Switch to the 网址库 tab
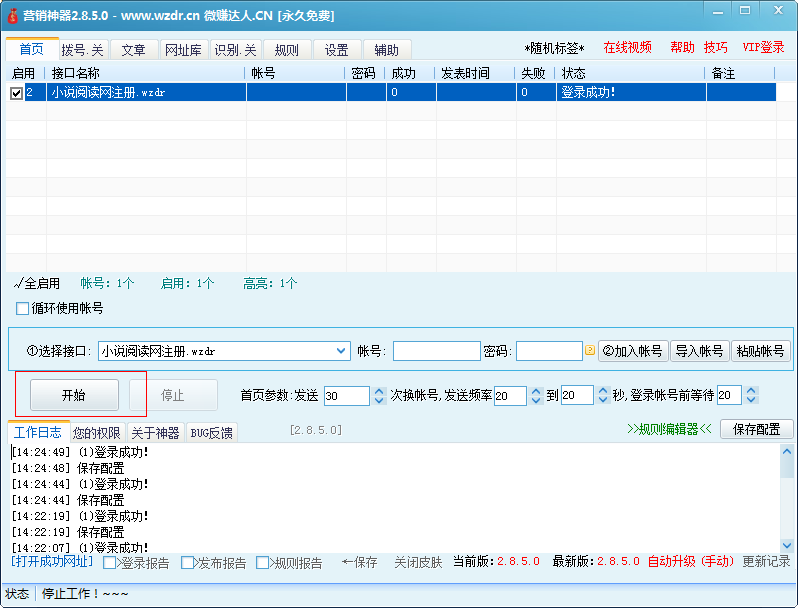 tap(184, 49)
